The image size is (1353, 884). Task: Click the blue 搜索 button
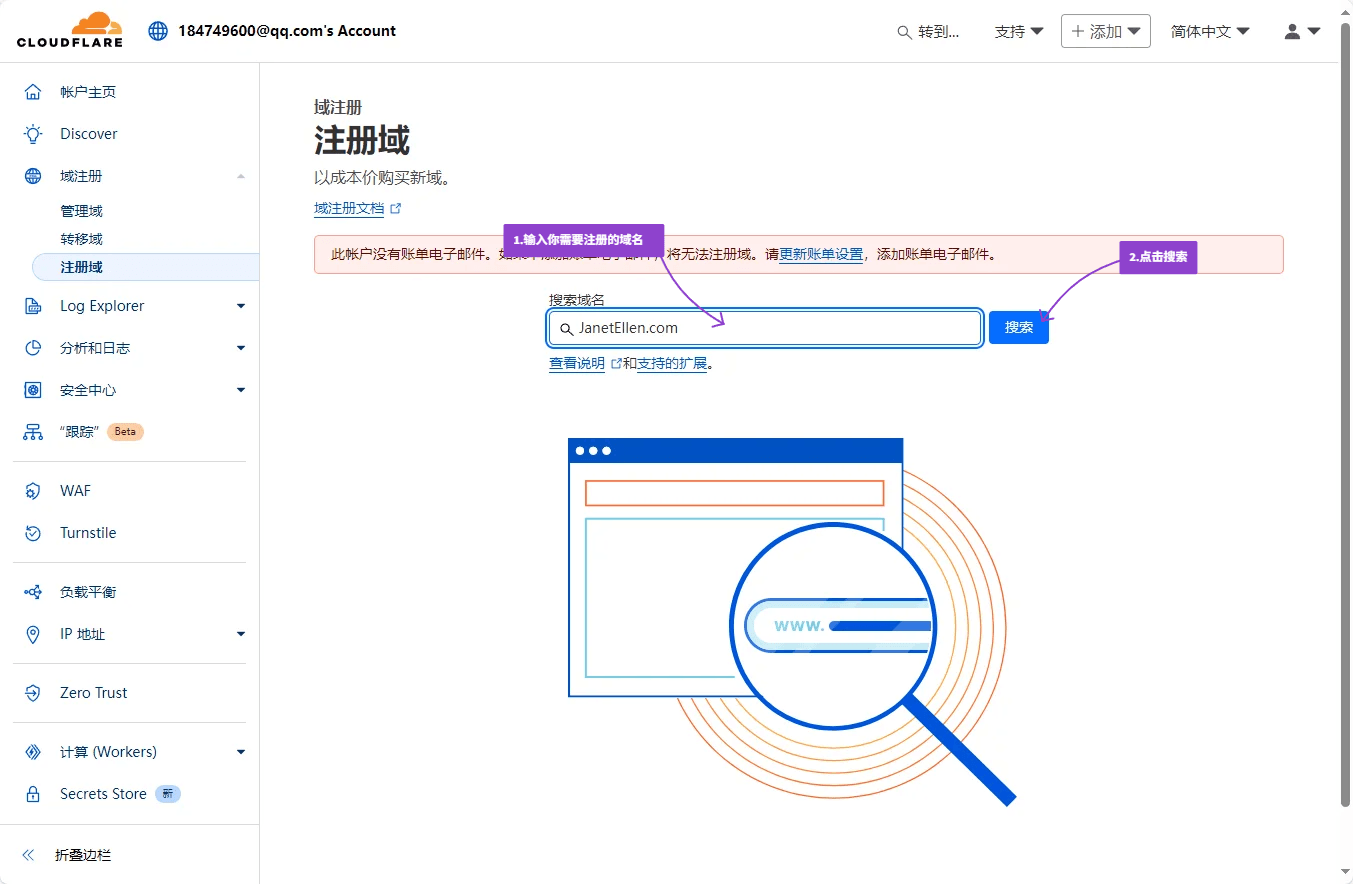tap(1018, 328)
